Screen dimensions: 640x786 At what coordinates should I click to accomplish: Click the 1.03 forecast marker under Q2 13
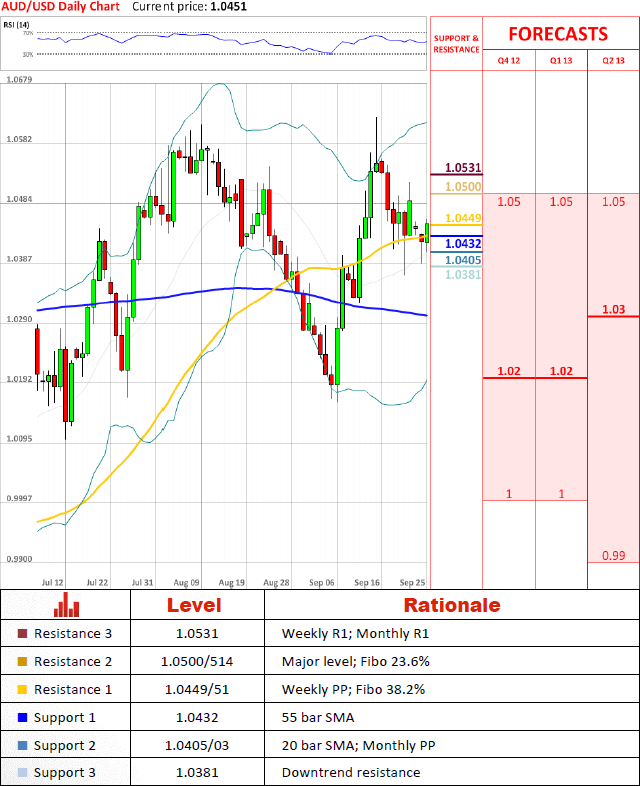[x=613, y=310]
